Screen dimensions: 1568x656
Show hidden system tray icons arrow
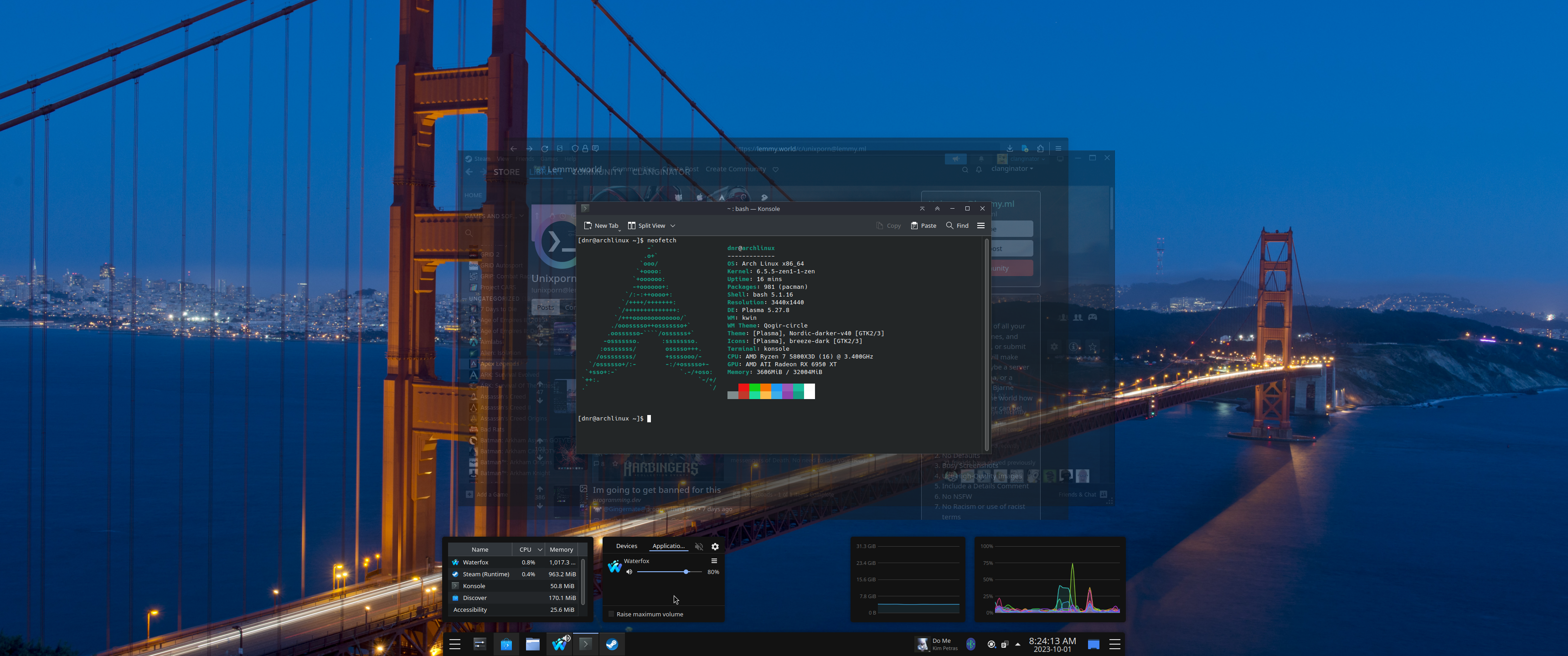(1018, 644)
